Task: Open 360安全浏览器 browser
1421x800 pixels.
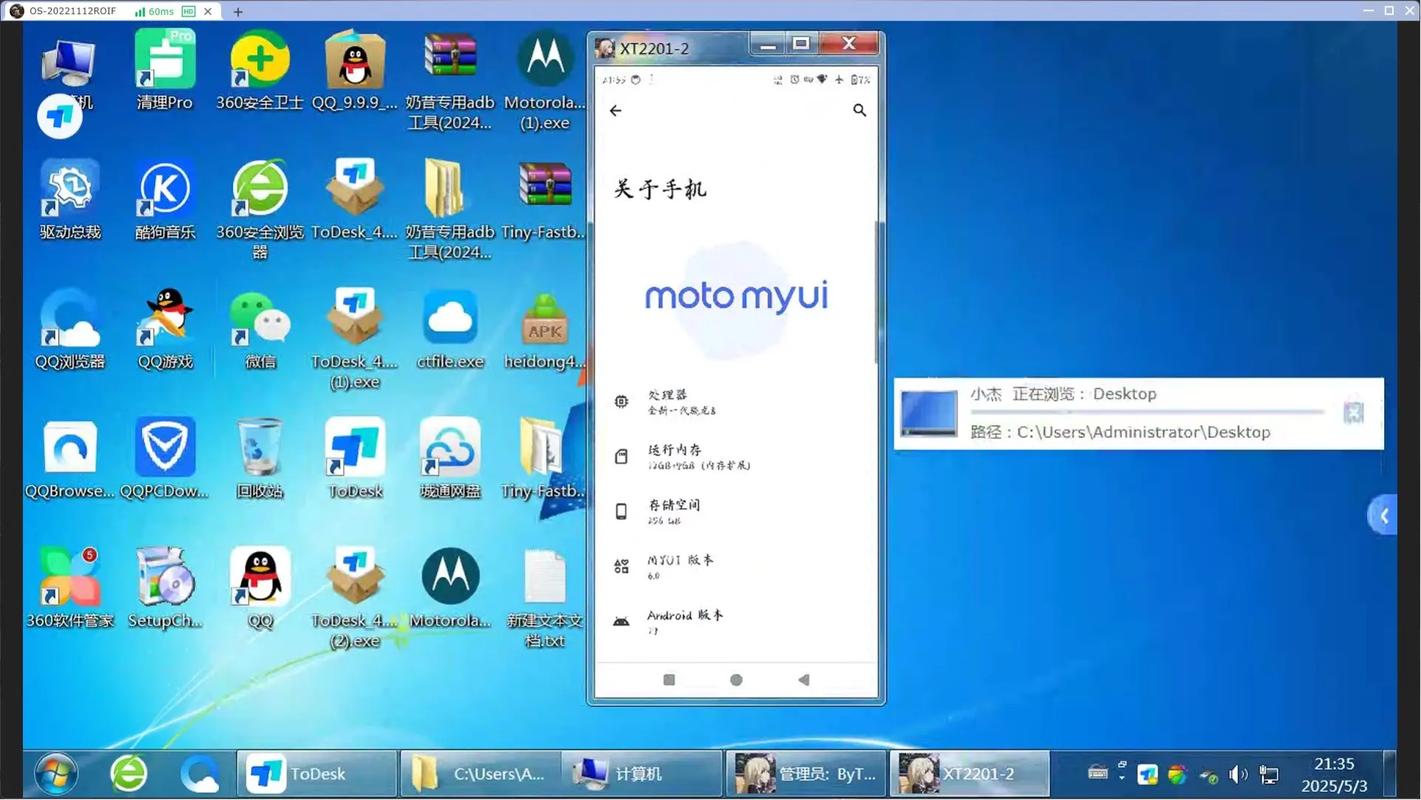Action: (x=259, y=190)
